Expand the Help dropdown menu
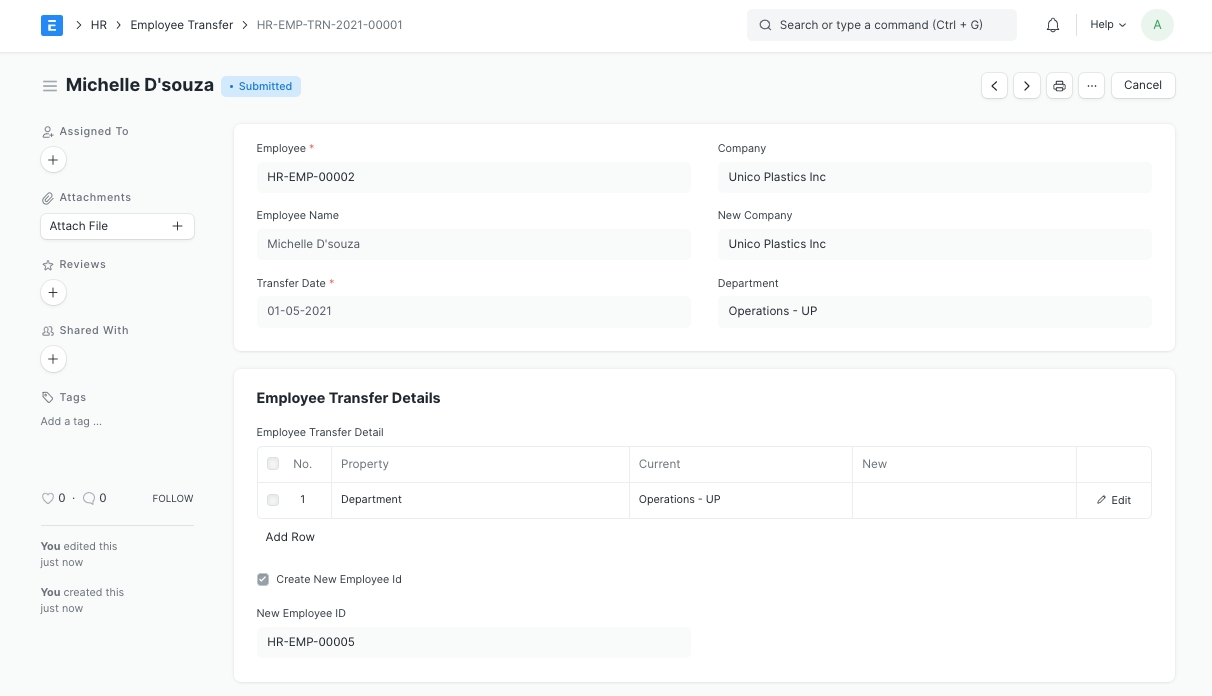Image resolution: width=1212 pixels, height=696 pixels. coord(1108,25)
